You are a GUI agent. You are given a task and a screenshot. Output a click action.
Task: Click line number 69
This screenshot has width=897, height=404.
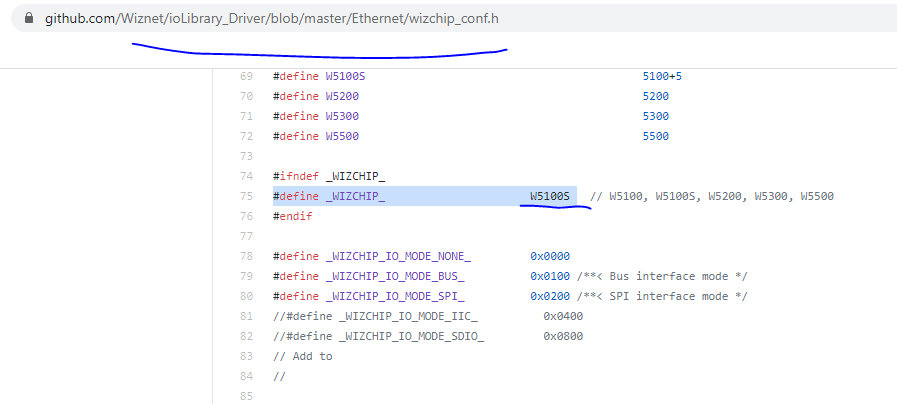247,76
